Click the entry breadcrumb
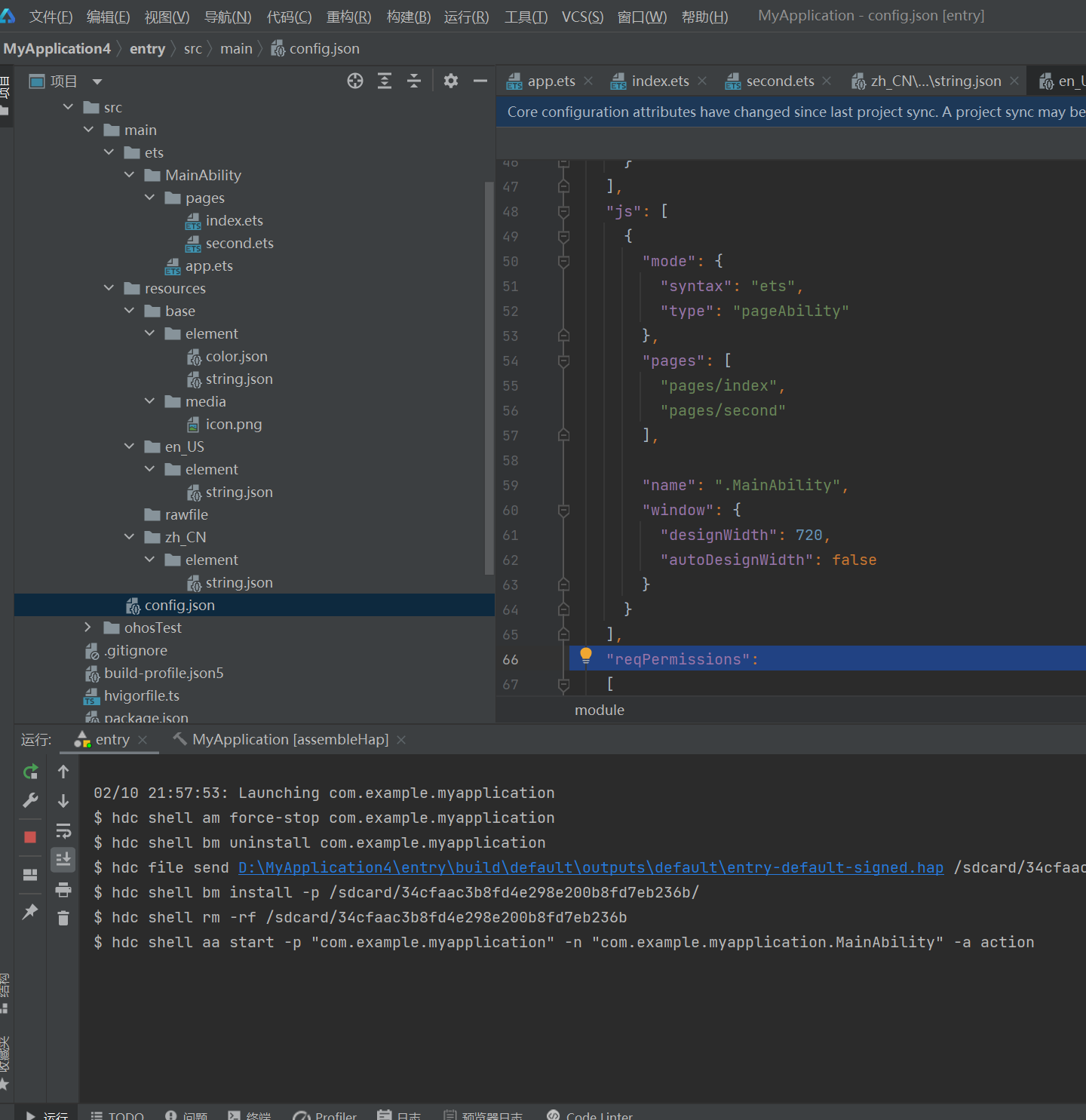The height and width of the screenshot is (1120, 1086). (x=147, y=49)
